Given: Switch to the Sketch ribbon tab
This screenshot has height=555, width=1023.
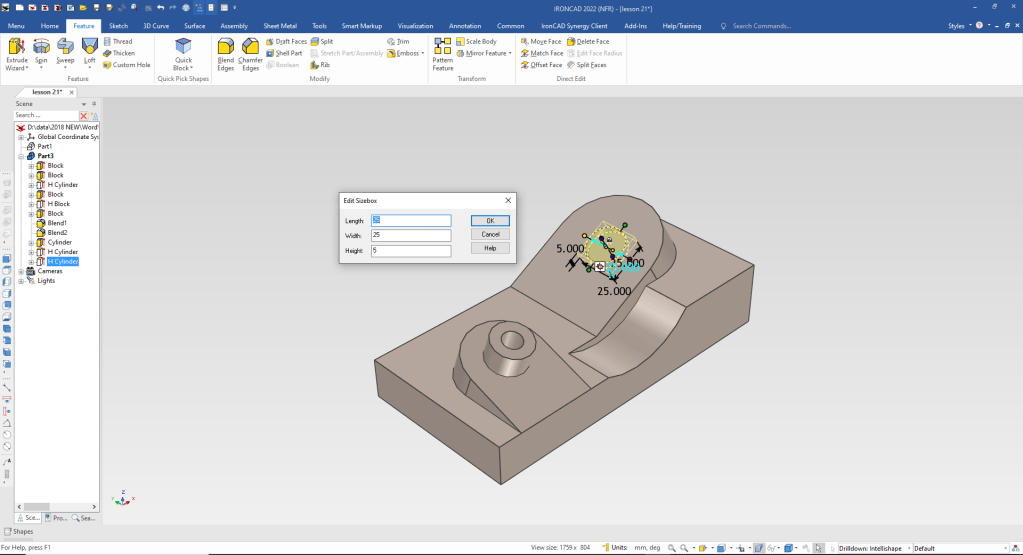Looking at the screenshot, I should click(x=118, y=25).
